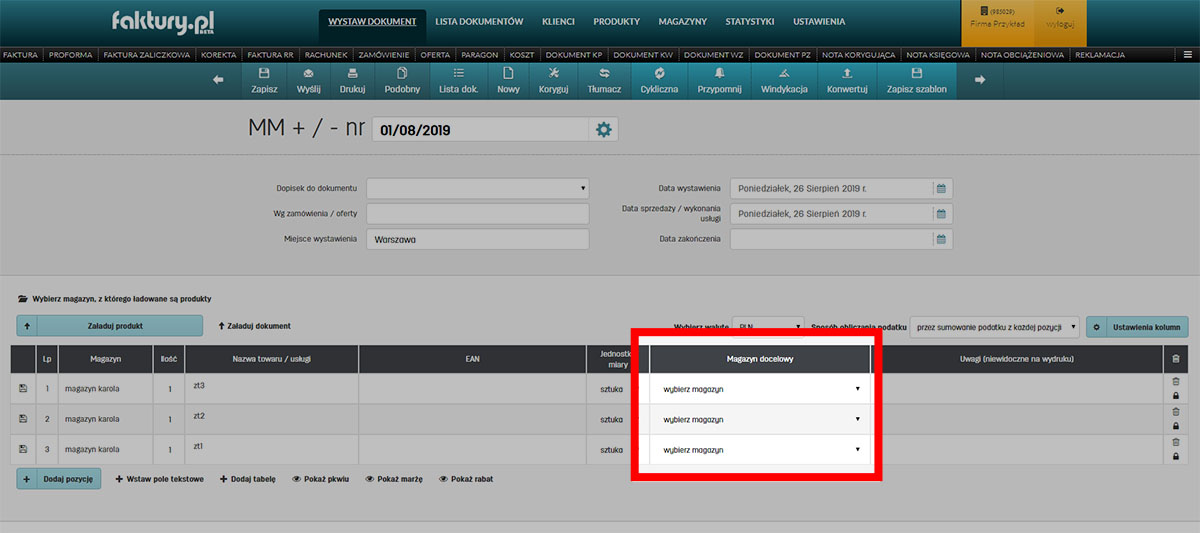Click Dodaj tabelę link
Screen dimensions: 1200x533
pos(248,479)
